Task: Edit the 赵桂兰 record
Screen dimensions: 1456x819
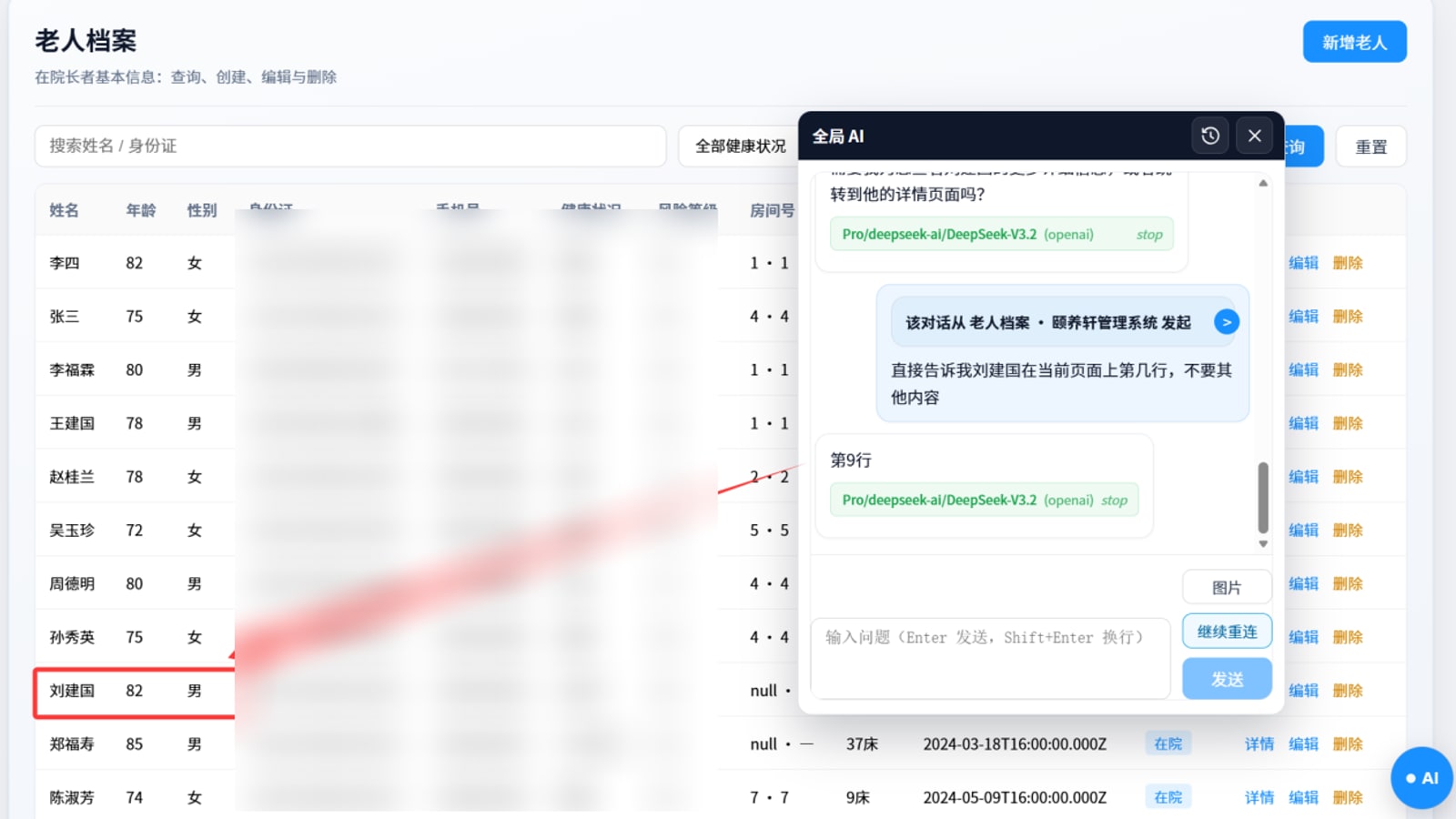Action: (1303, 477)
